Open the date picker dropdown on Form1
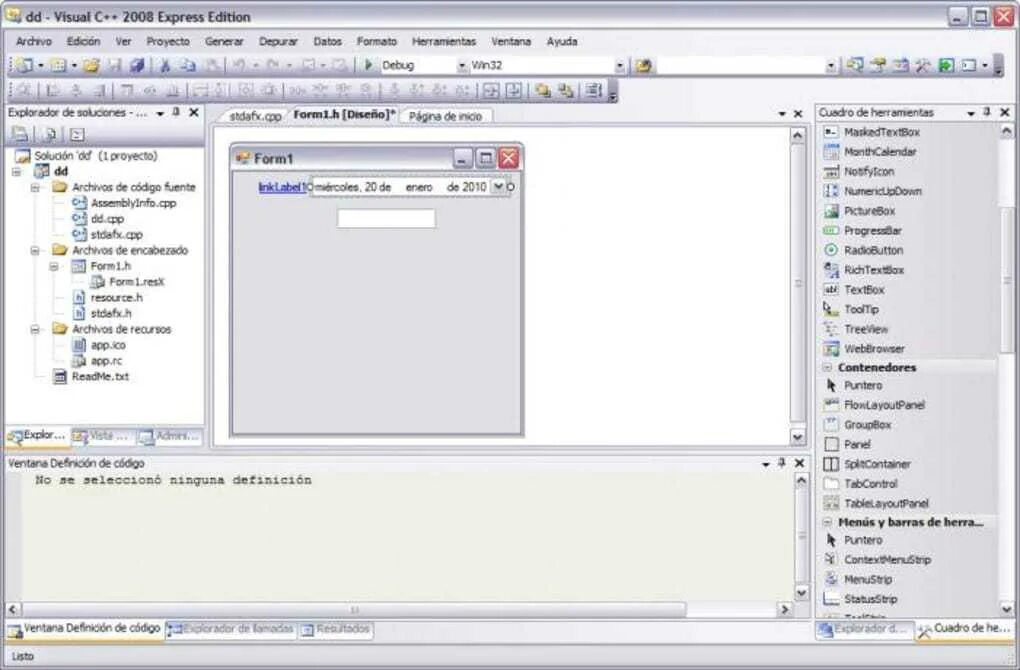The height and width of the screenshot is (670, 1020). tap(498, 187)
